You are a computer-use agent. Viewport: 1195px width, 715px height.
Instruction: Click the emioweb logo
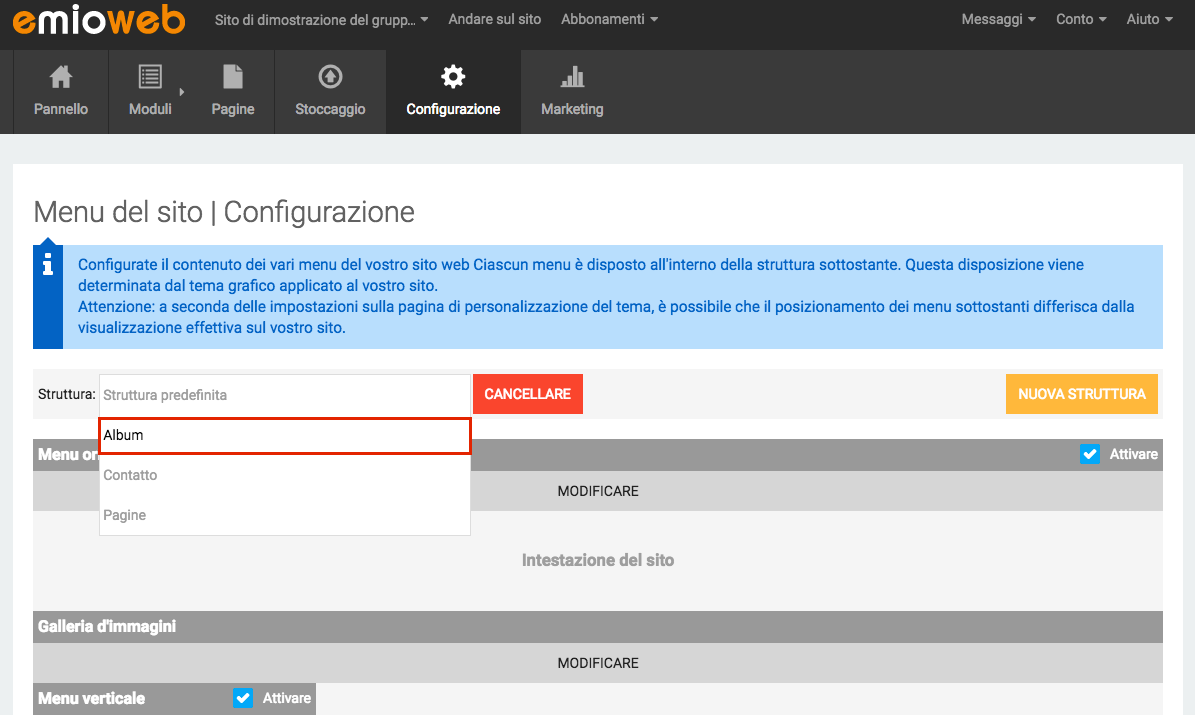point(99,19)
